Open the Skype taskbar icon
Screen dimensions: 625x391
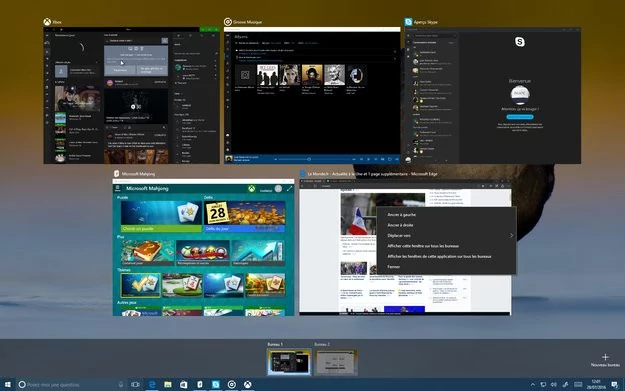216,385
